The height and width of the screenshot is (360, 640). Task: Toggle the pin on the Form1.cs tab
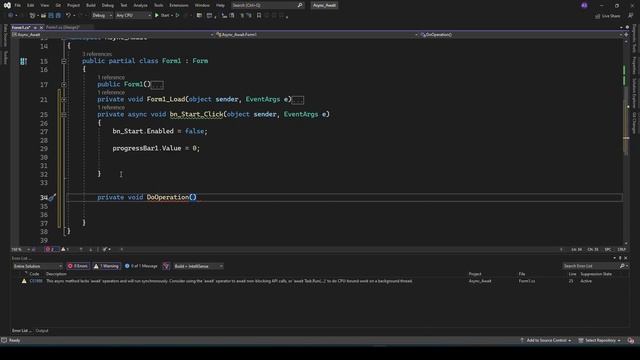36,27
